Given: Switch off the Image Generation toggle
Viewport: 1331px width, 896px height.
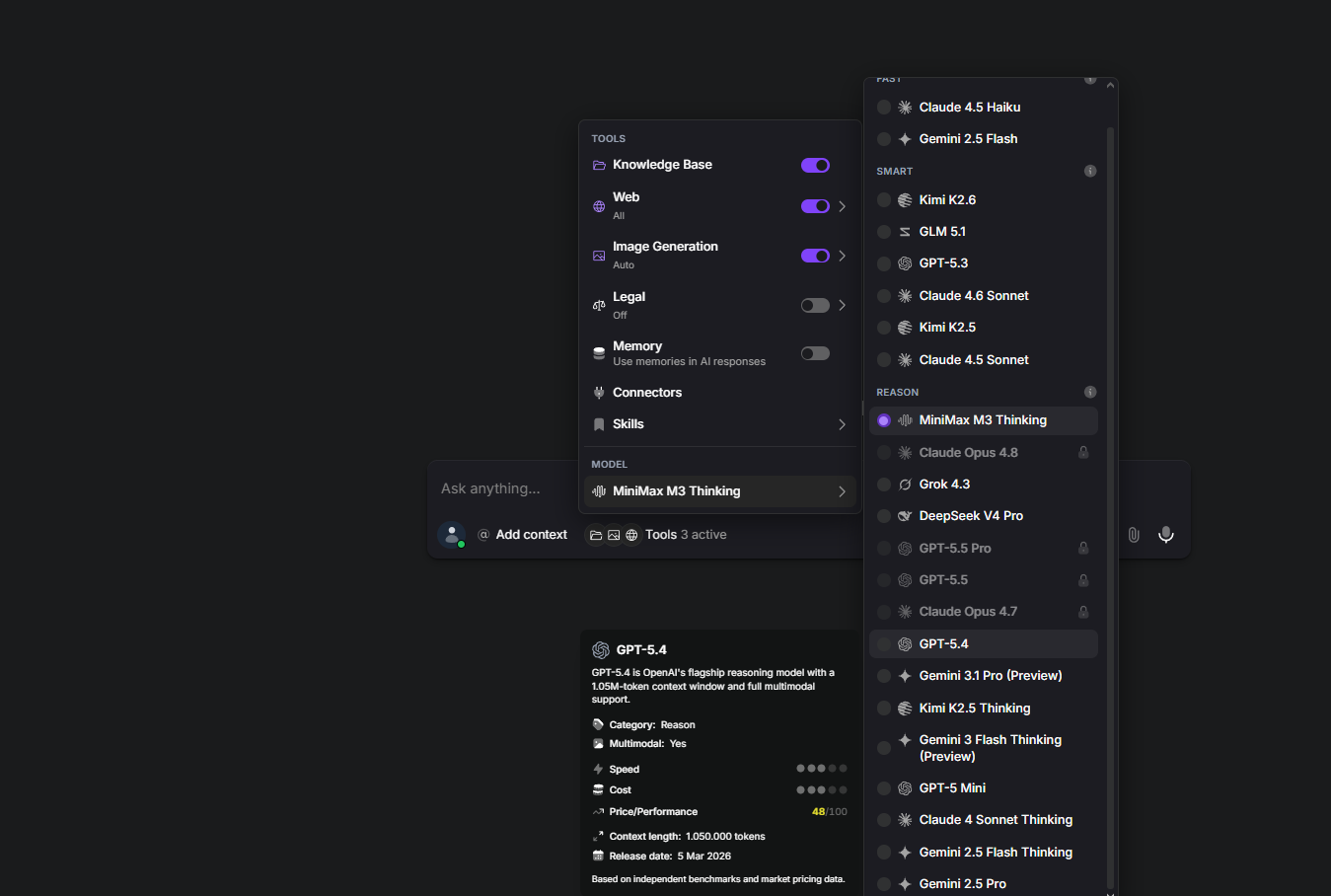Looking at the screenshot, I should point(815,256).
